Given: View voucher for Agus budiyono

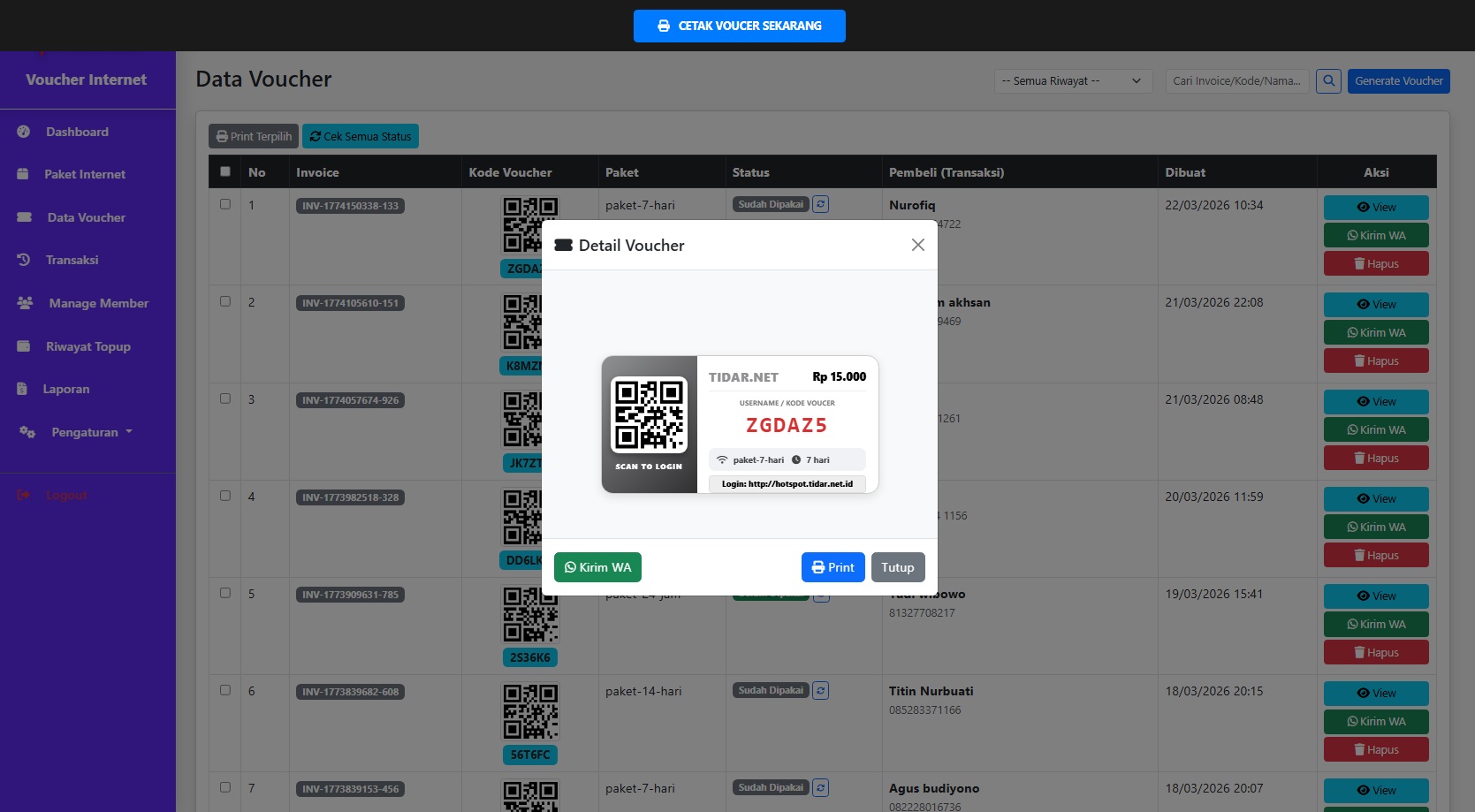Looking at the screenshot, I should (x=1376, y=791).
